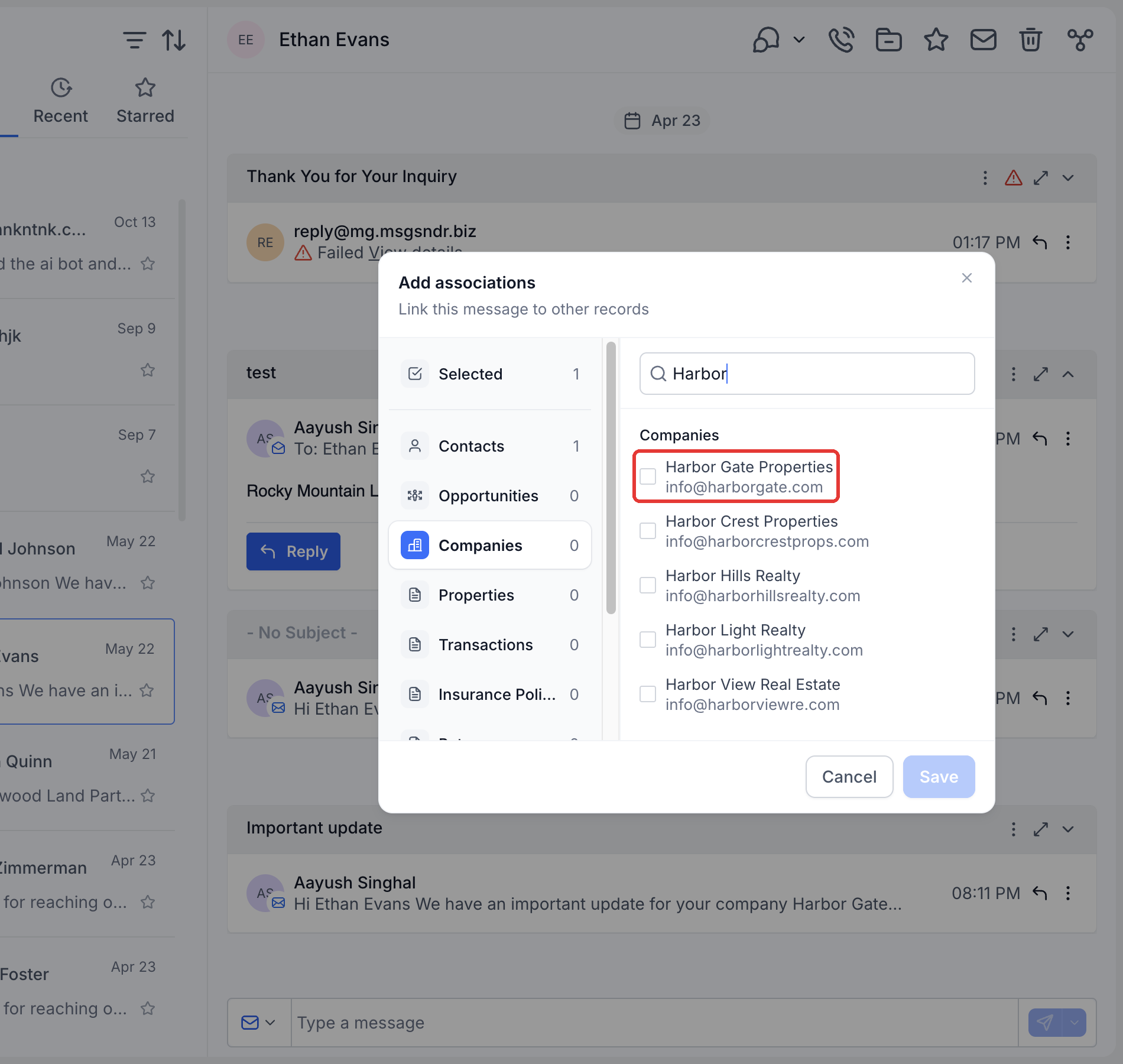Star the Sep 9 conversation in the list
The width and height of the screenshot is (1123, 1064).
click(148, 370)
